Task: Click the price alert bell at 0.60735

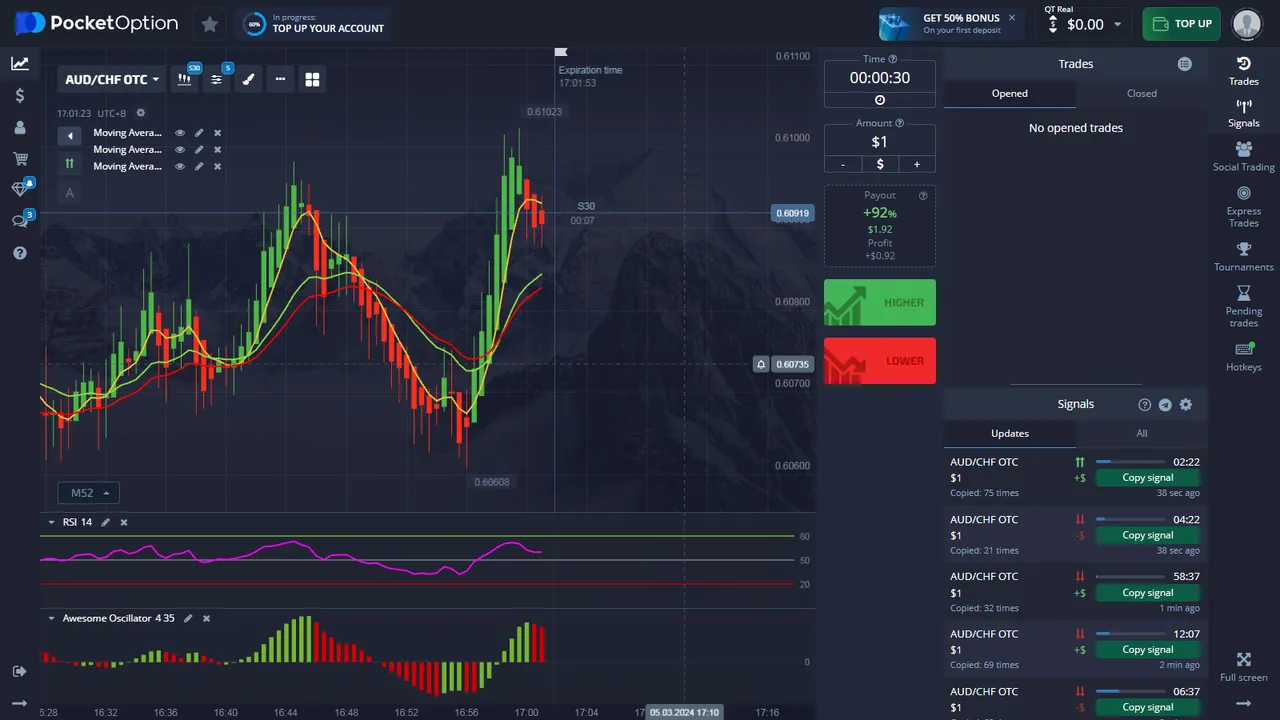Action: pos(761,365)
